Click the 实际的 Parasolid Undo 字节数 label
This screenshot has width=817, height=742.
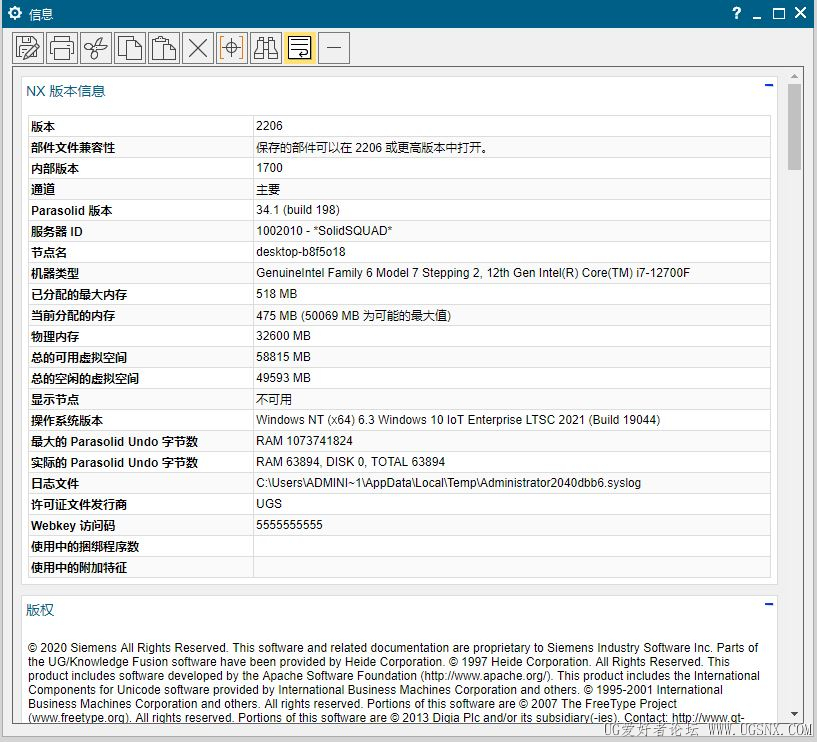click(x=115, y=463)
